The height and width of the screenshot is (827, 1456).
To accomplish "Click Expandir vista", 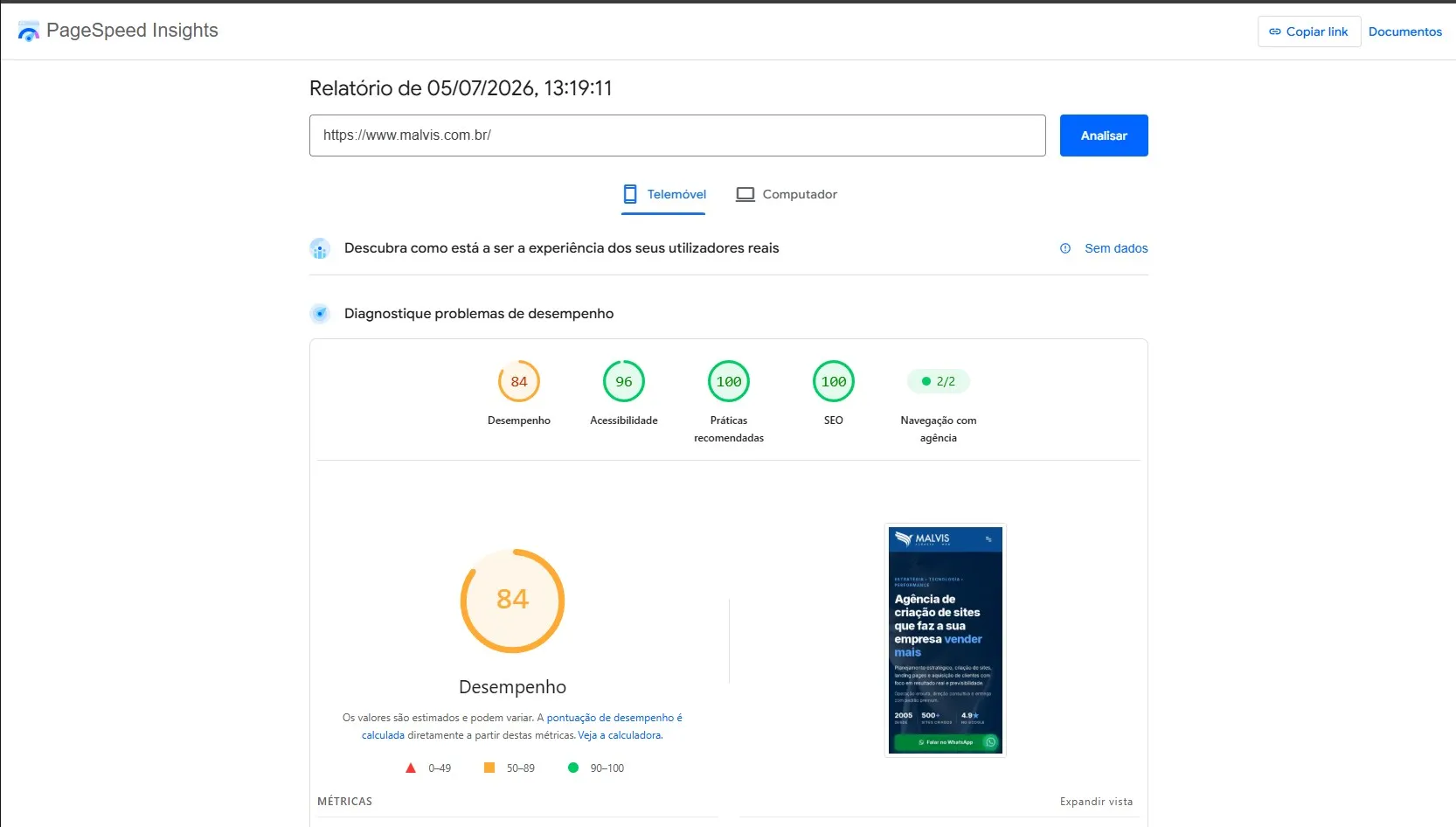I will tap(1096, 802).
